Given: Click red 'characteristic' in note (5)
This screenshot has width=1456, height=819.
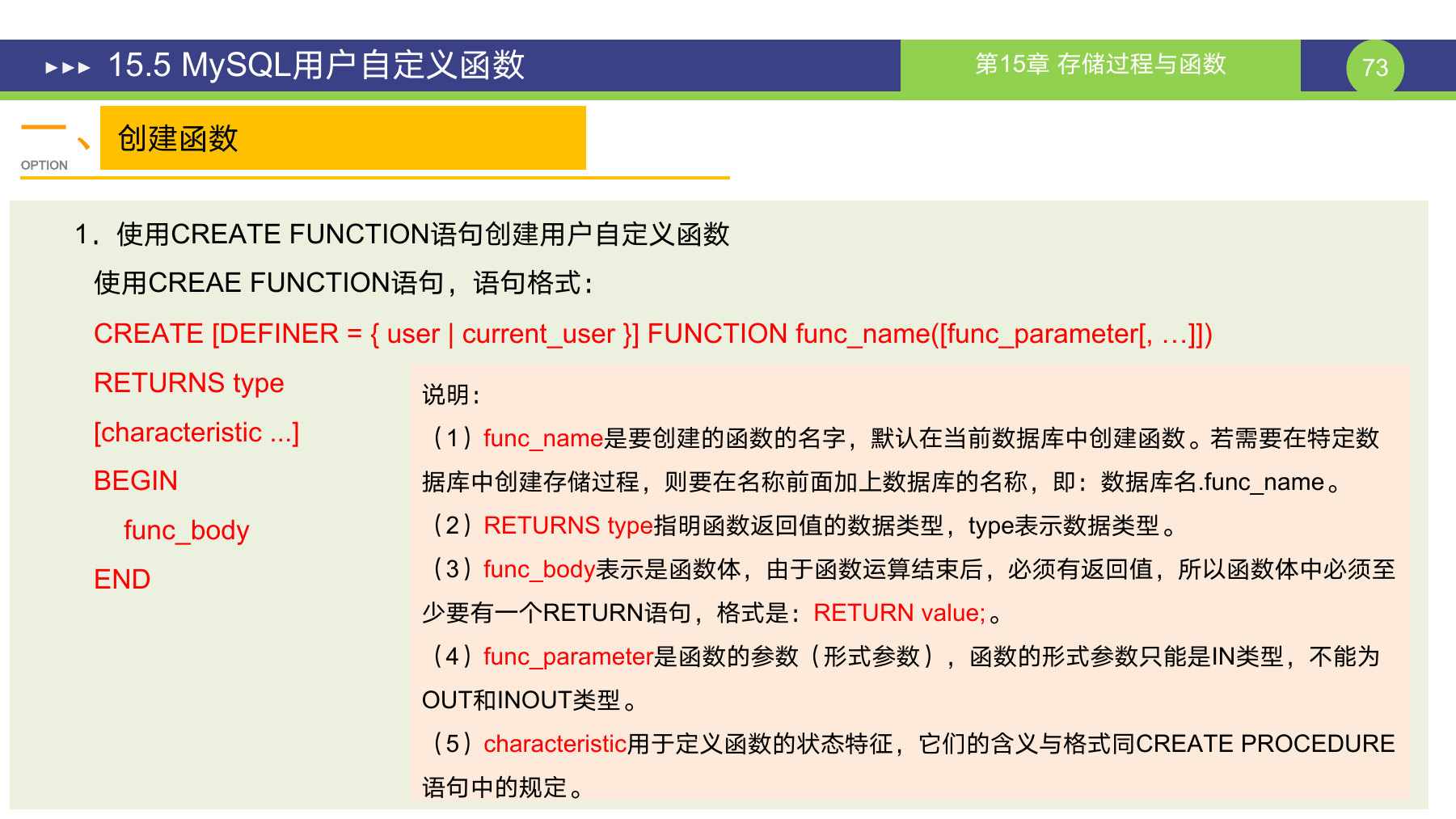Looking at the screenshot, I should (x=555, y=744).
